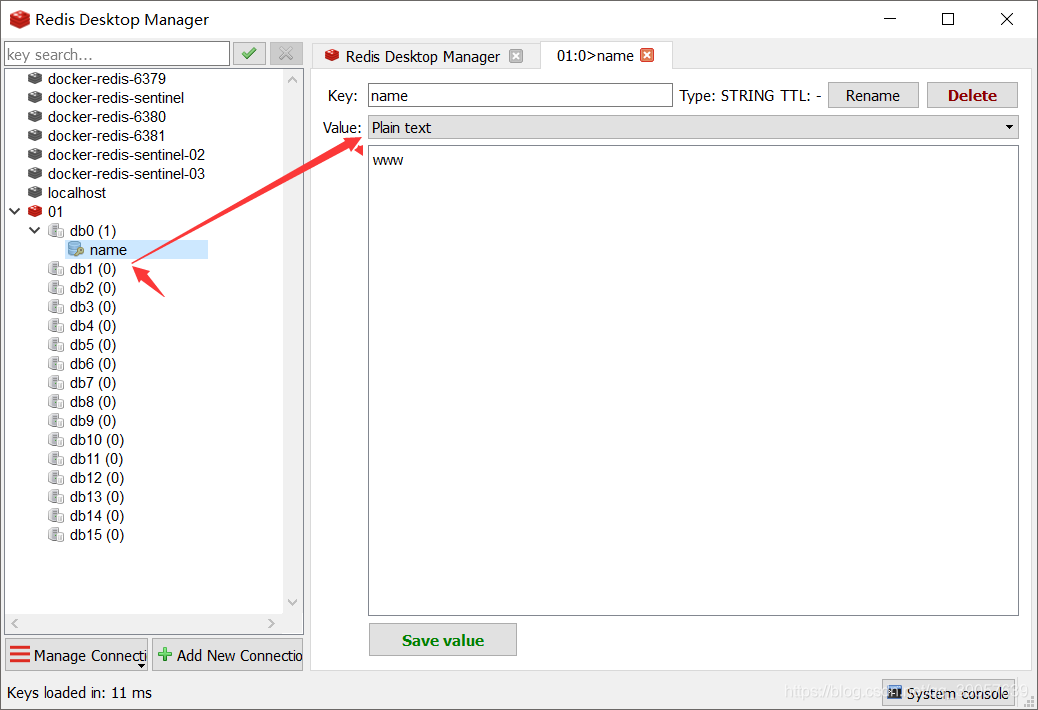The image size is (1038, 710).
Task: Click the db4 database icon
Action: pyautogui.click(x=56, y=326)
